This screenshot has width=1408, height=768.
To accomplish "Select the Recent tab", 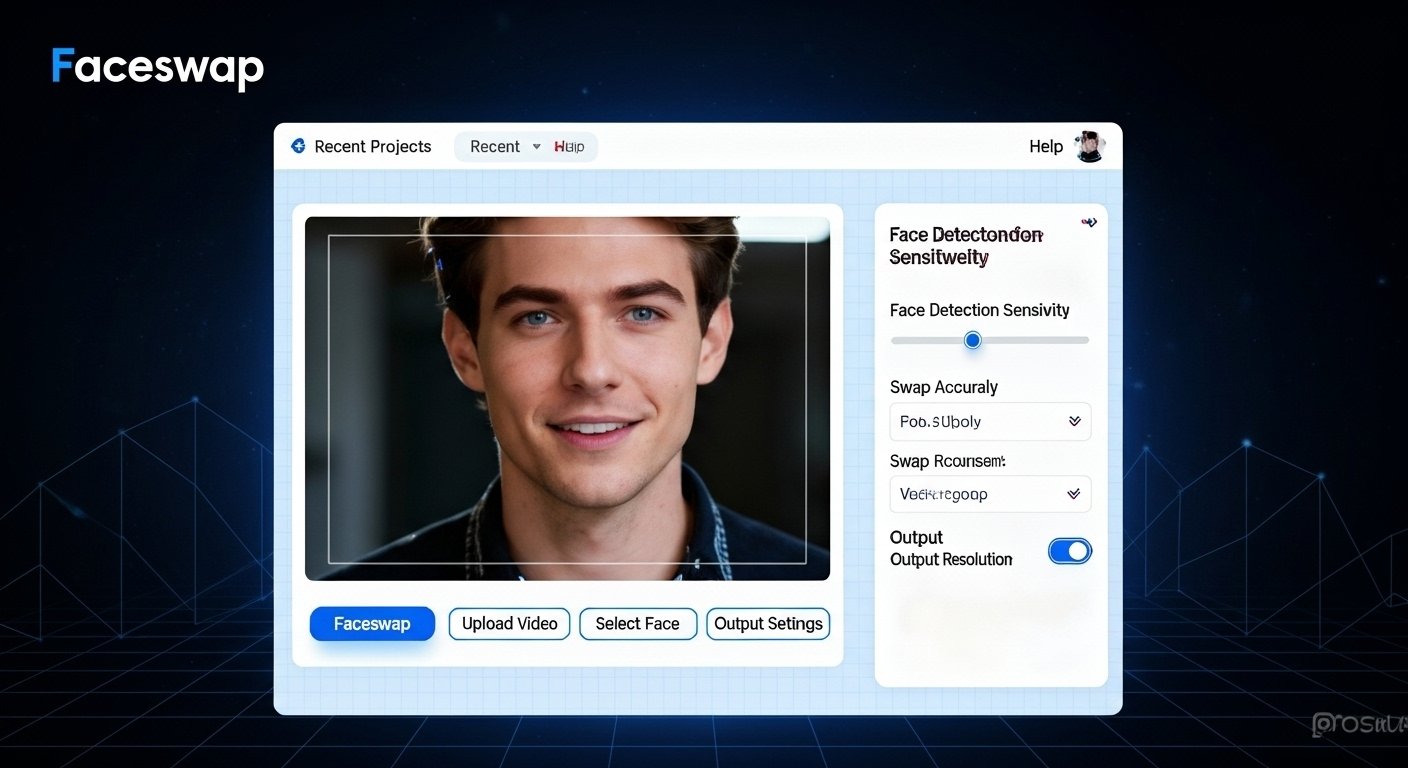I will click(x=495, y=146).
